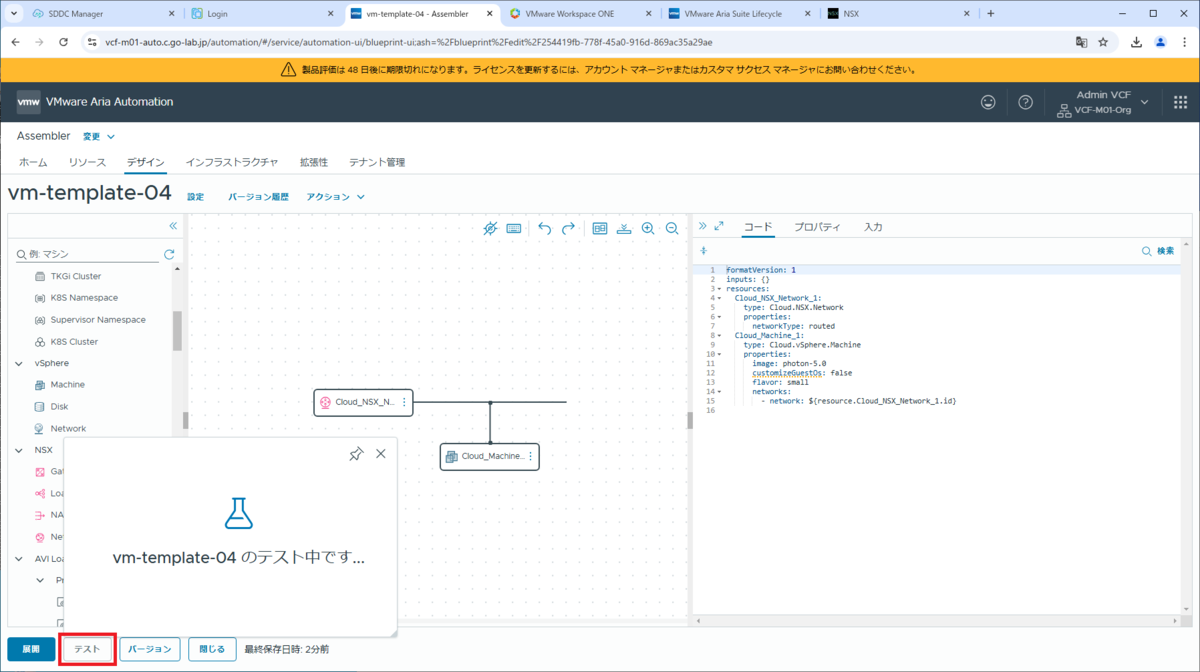The width and height of the screenshot is (1200, 672).
Task: Switch to the ホーム tab
Action: 33,162
